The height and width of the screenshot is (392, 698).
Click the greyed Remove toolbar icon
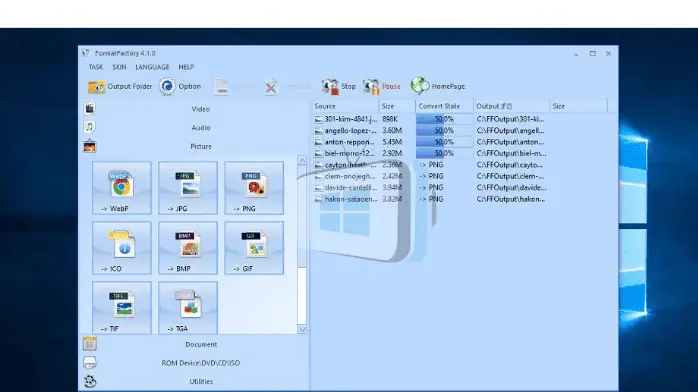coord(221,86)
